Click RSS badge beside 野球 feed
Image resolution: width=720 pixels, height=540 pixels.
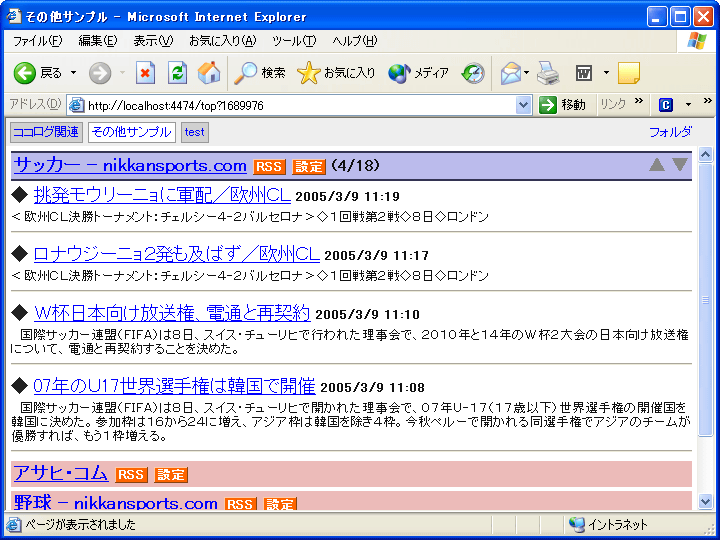[241, 504]
